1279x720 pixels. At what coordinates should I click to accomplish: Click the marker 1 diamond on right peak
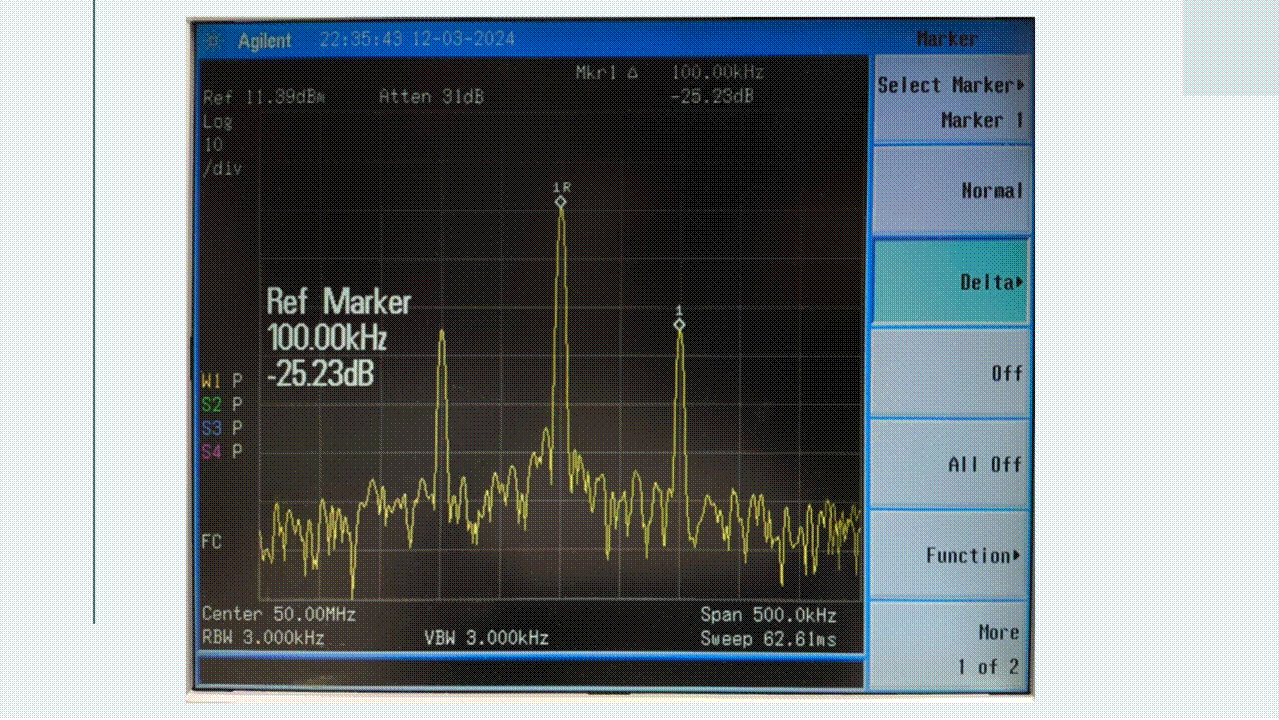tap(679, 324)
